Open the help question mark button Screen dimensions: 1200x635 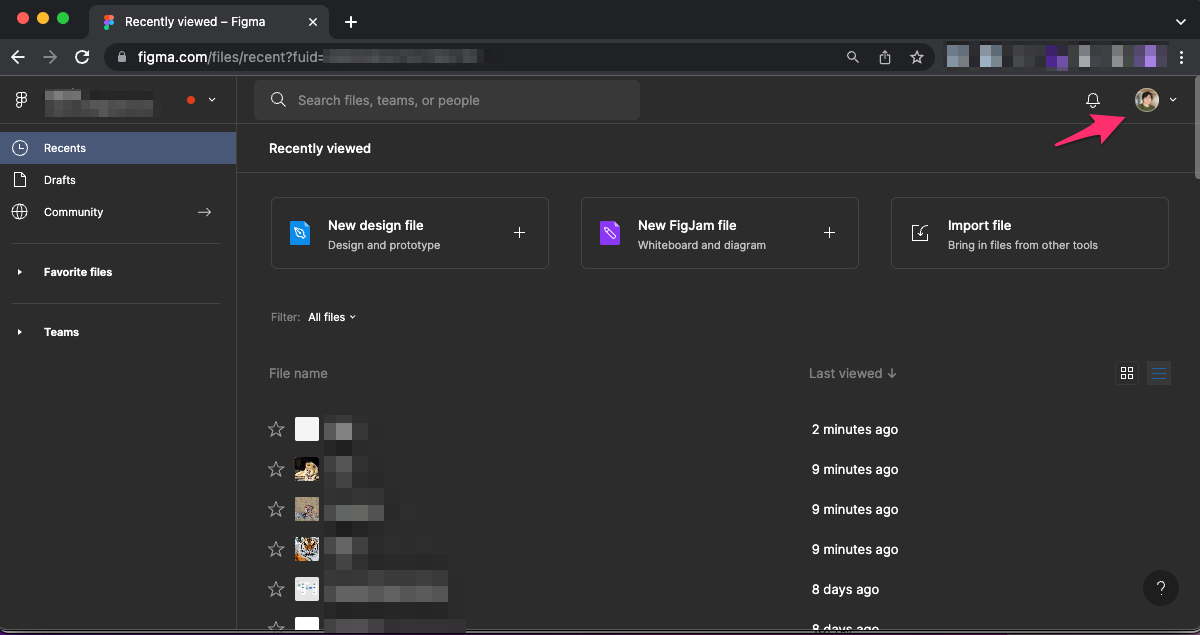[1160, 588]
